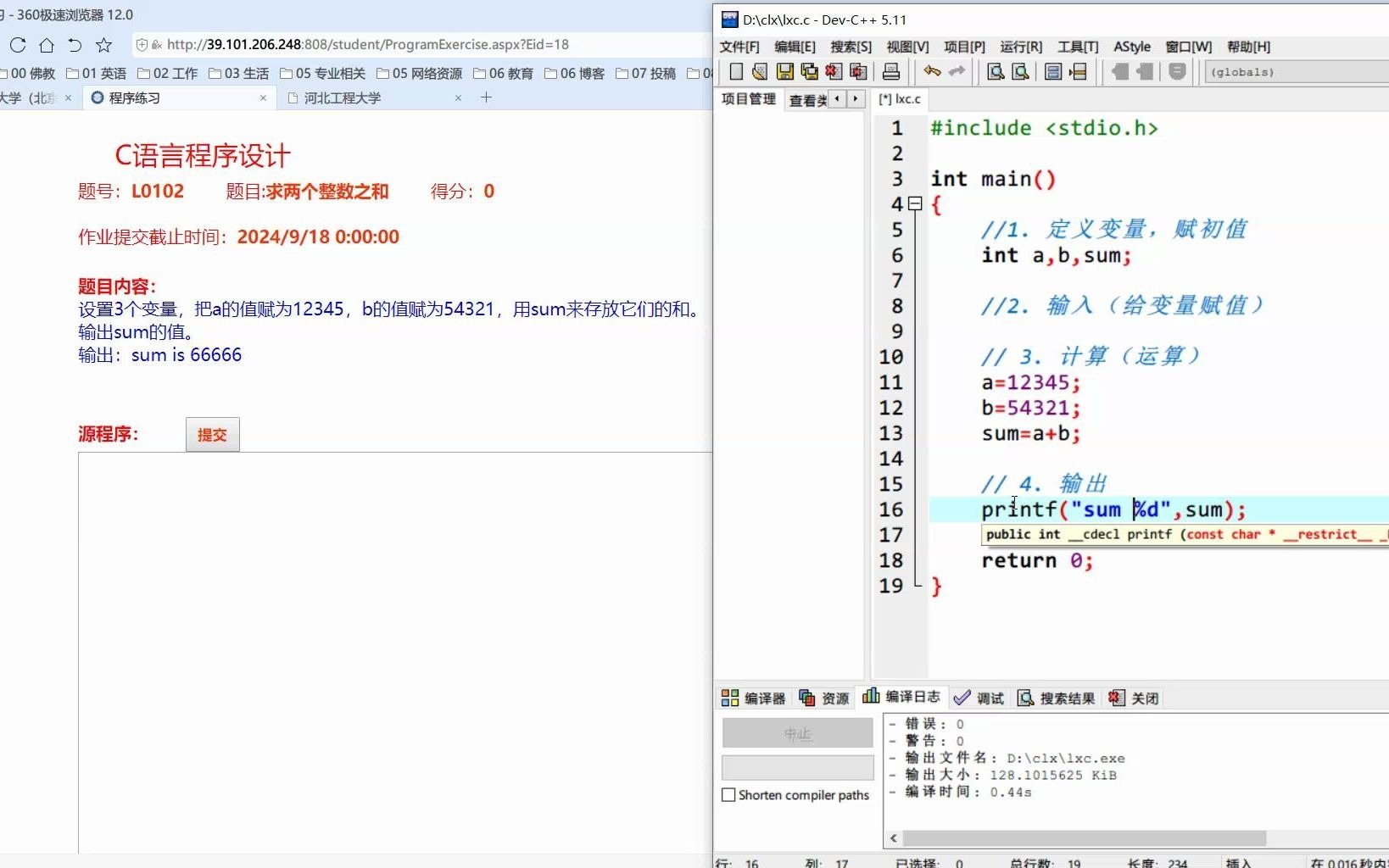Click the Undo arrow in Dev-C++ toolbar
Screen dimensions: 1389x868
pyautogui.click(x=932, y=71)
